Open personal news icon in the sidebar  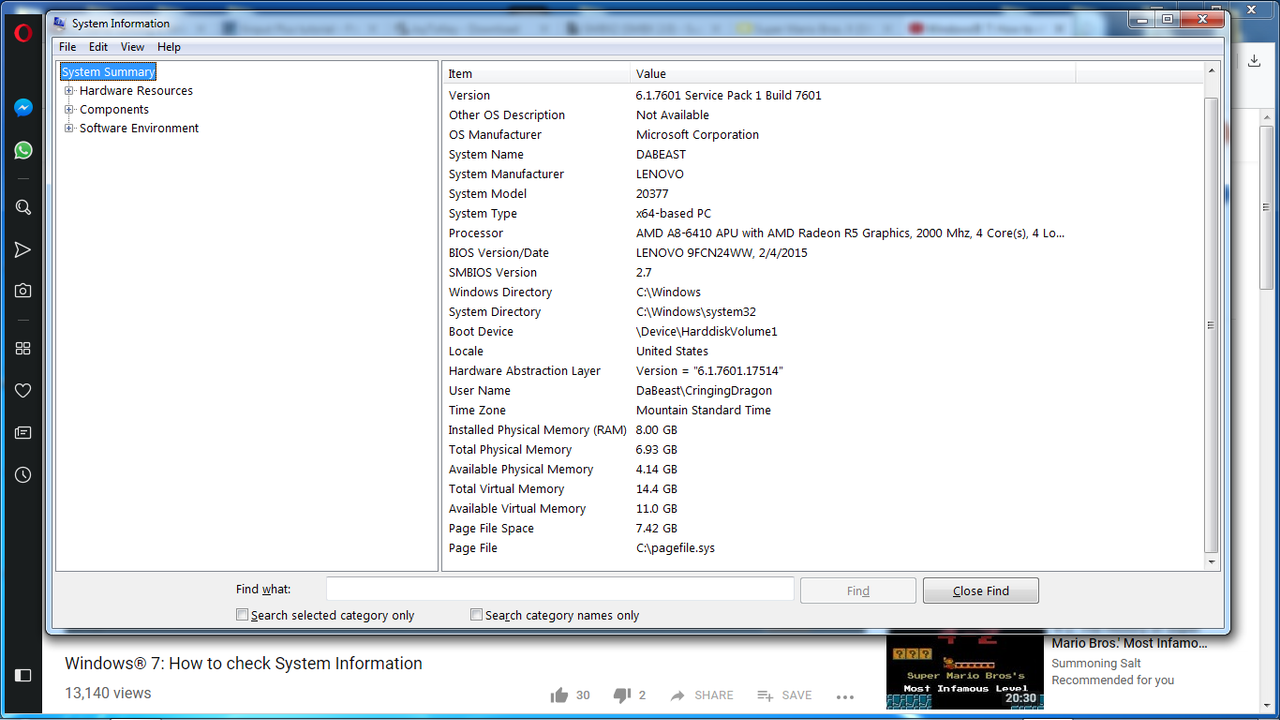coord(23,433)
